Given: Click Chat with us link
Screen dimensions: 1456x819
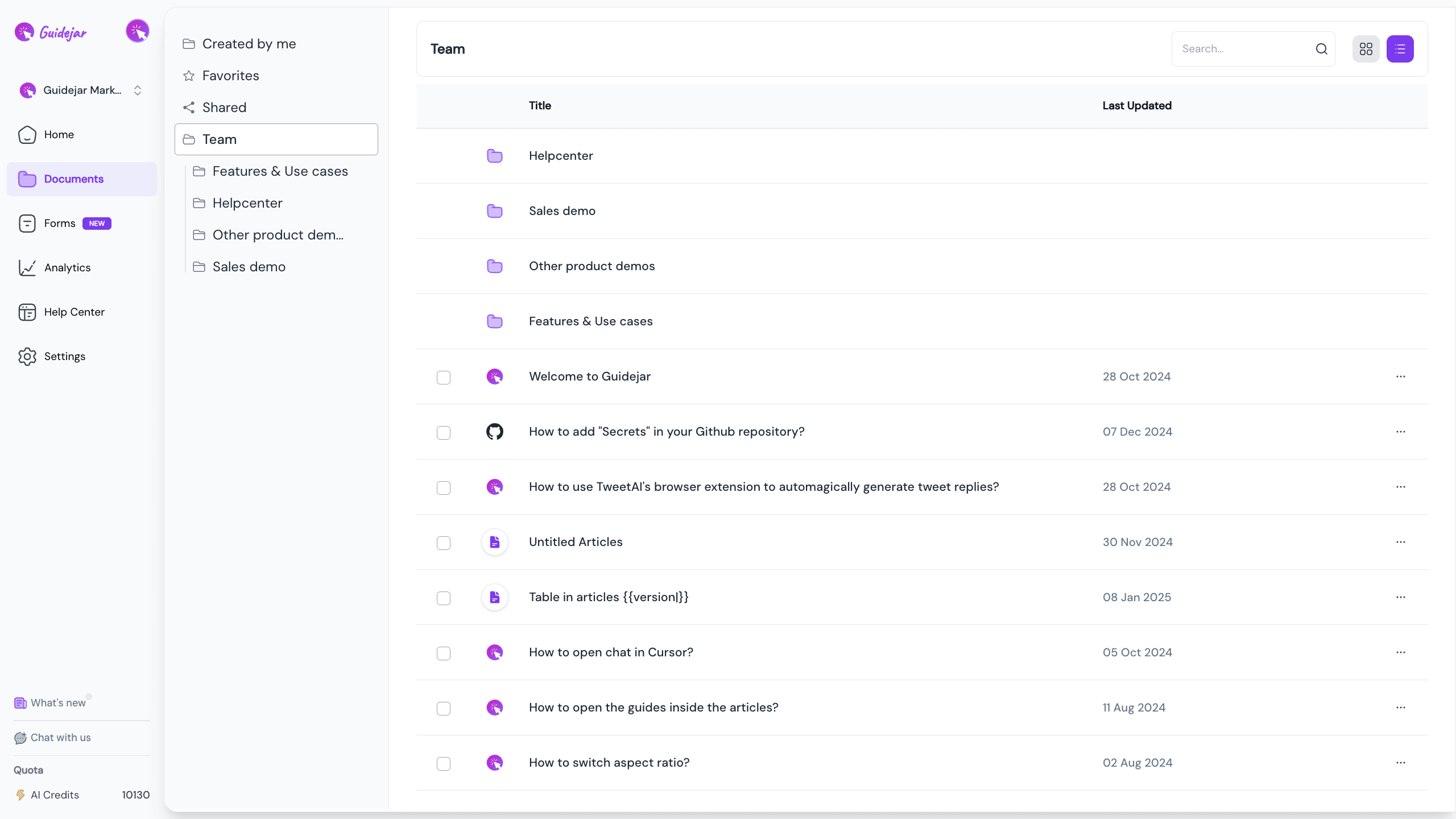Looking at the screenshot, I should 60,738.
